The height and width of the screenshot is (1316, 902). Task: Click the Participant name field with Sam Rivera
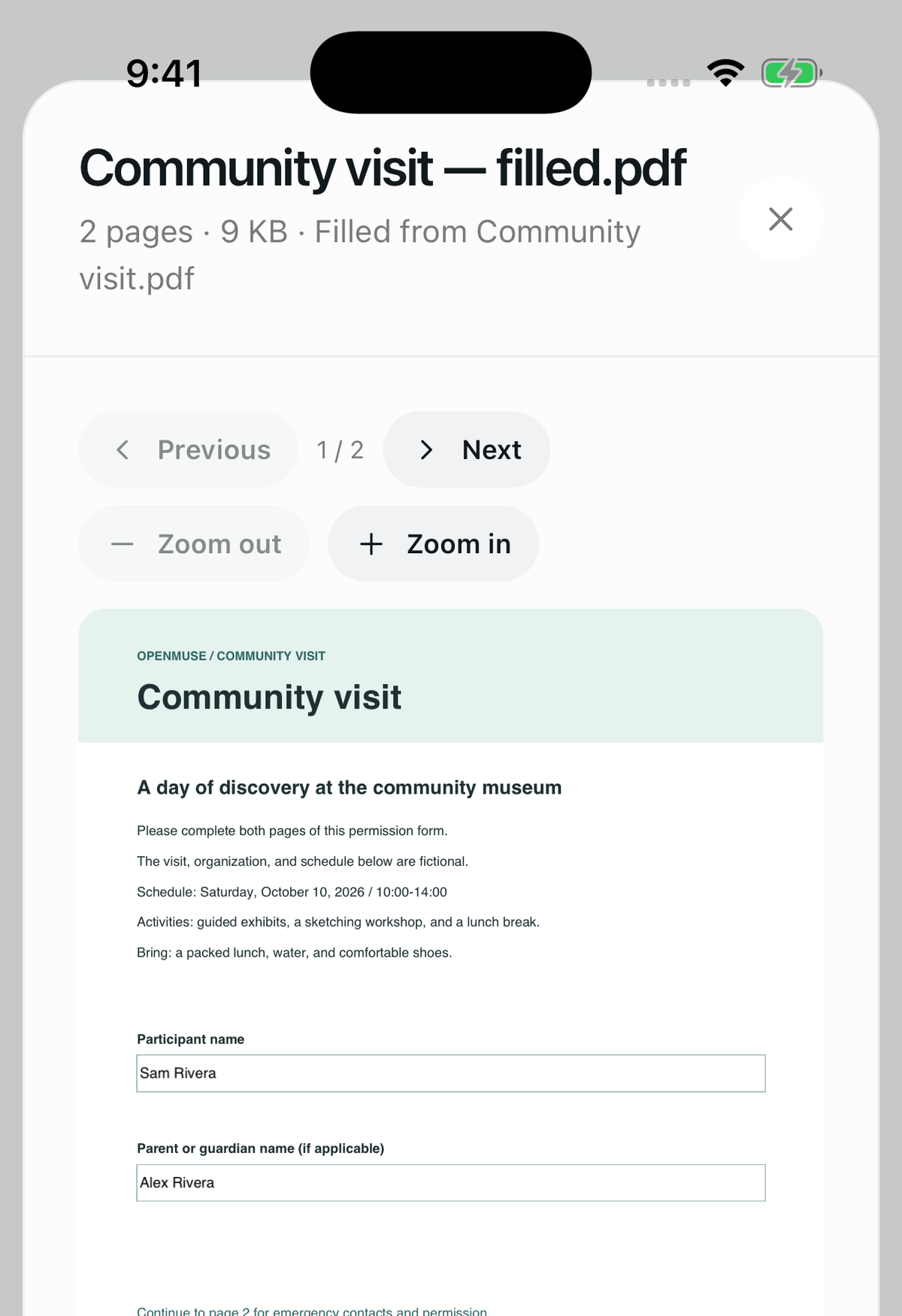[451, 1073]
